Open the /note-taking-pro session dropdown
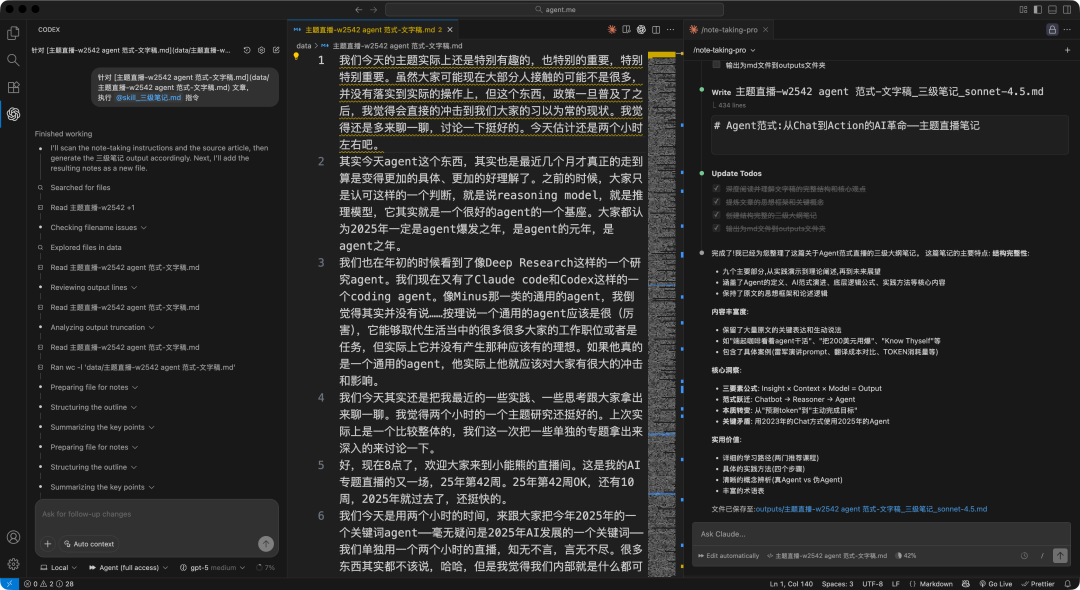The width and height of the screenshot is (1080, 590). click(724, 50)
